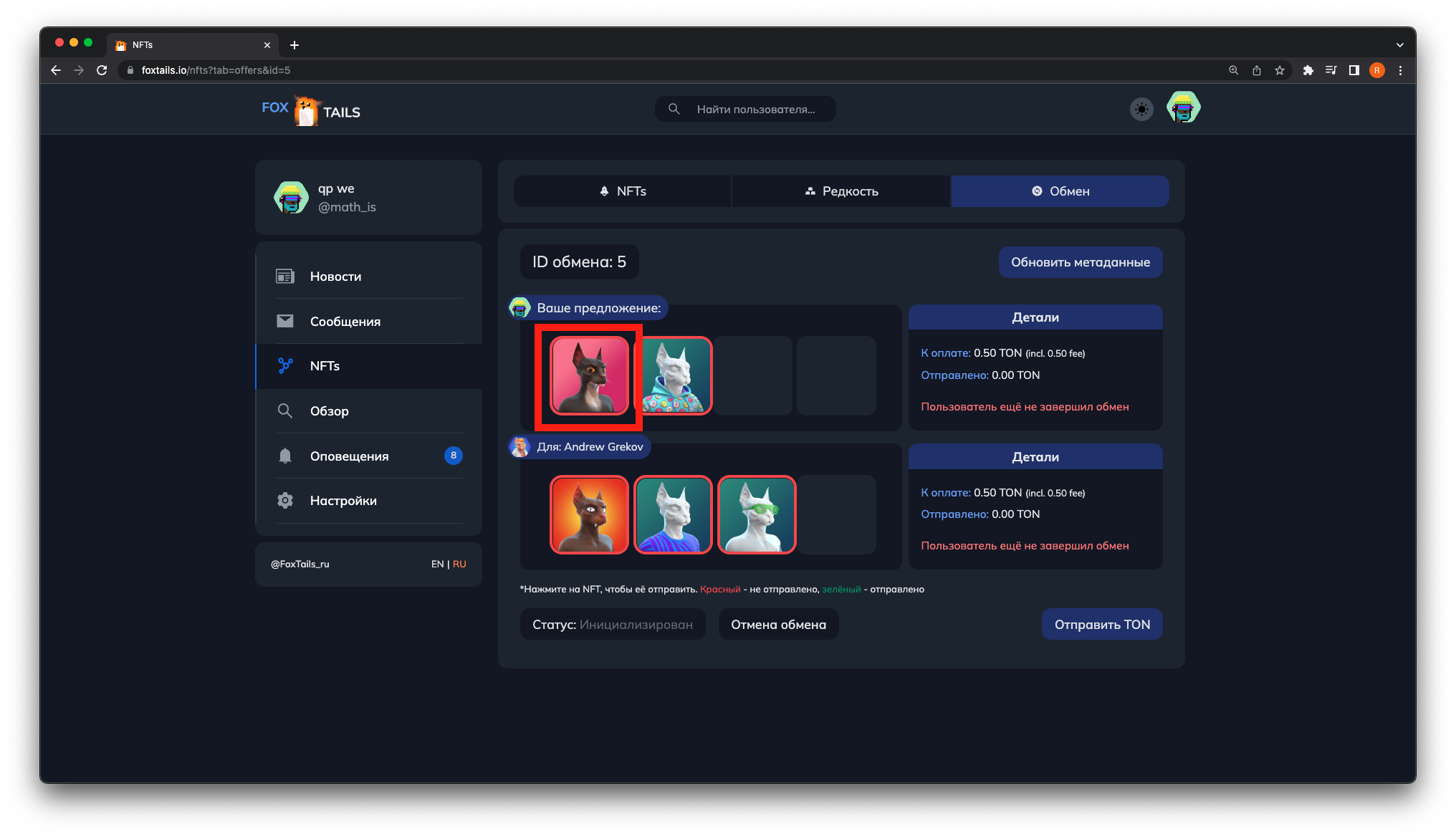The height and width of the screenshot is (836, 1456).
Task: Open Новости in the sidebar
Action: tap(335, 277)
